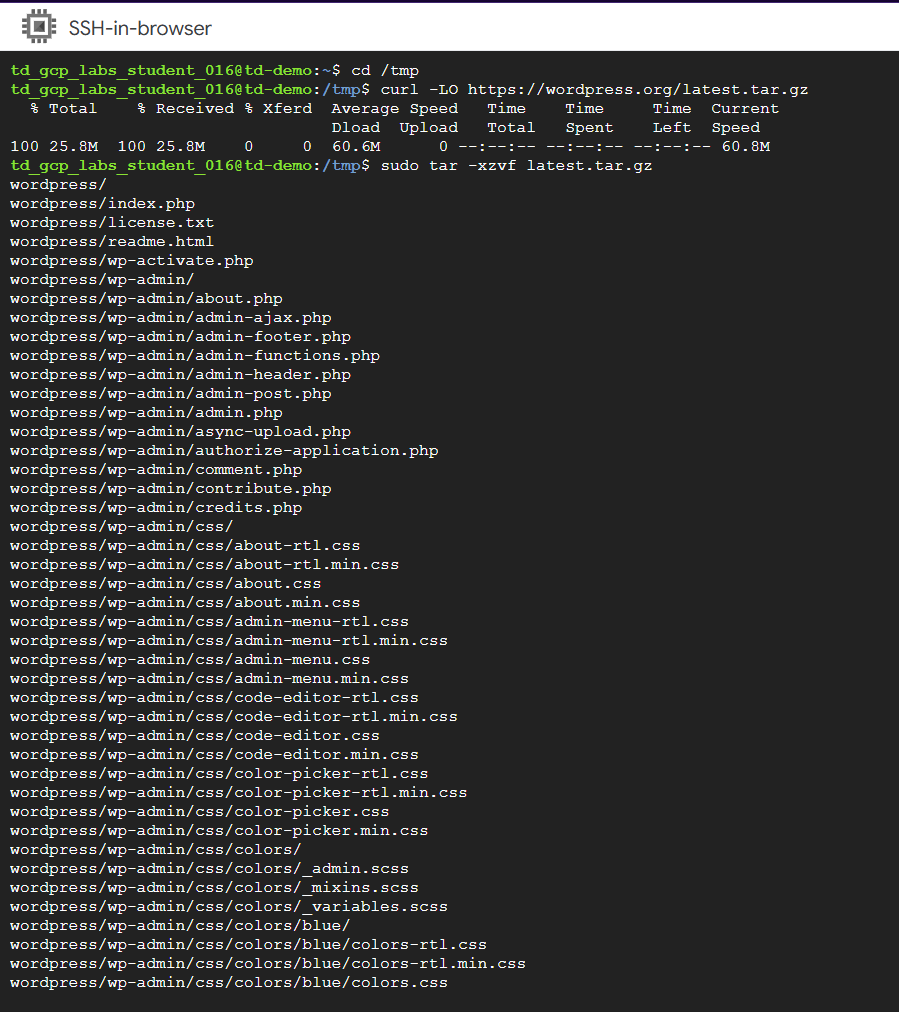Click the 'sudo tar -xzvf latest.tar.gz' command
The image size is (899, 1012).
tap(516, 166)
